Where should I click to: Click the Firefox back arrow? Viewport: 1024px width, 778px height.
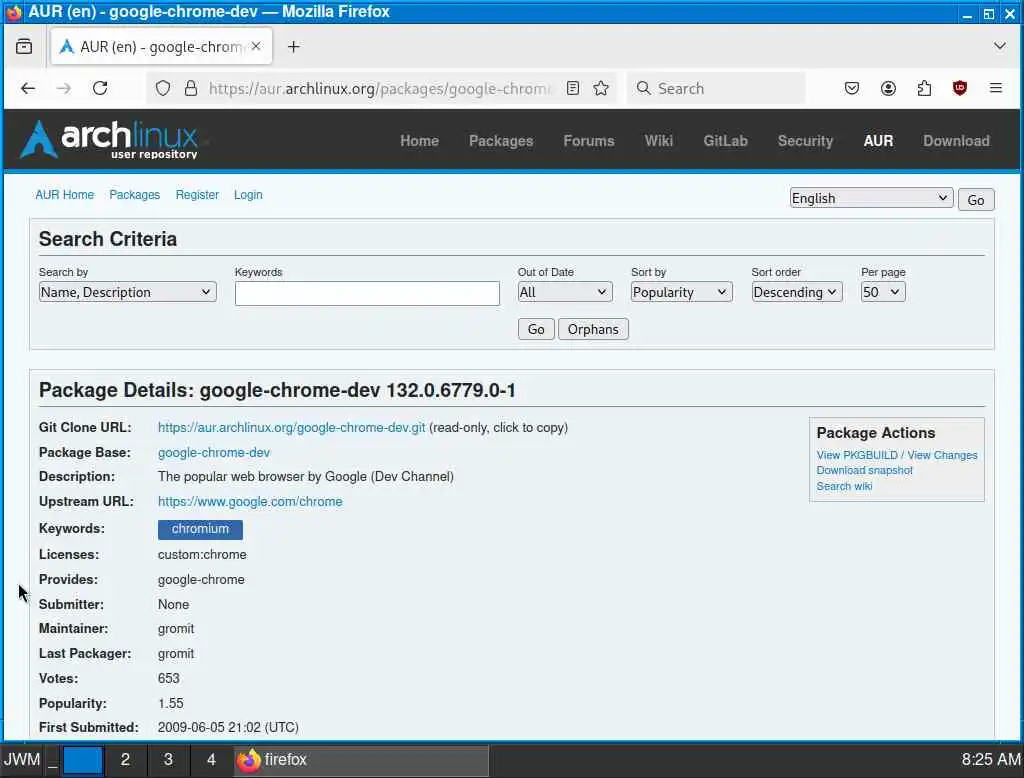27,88
